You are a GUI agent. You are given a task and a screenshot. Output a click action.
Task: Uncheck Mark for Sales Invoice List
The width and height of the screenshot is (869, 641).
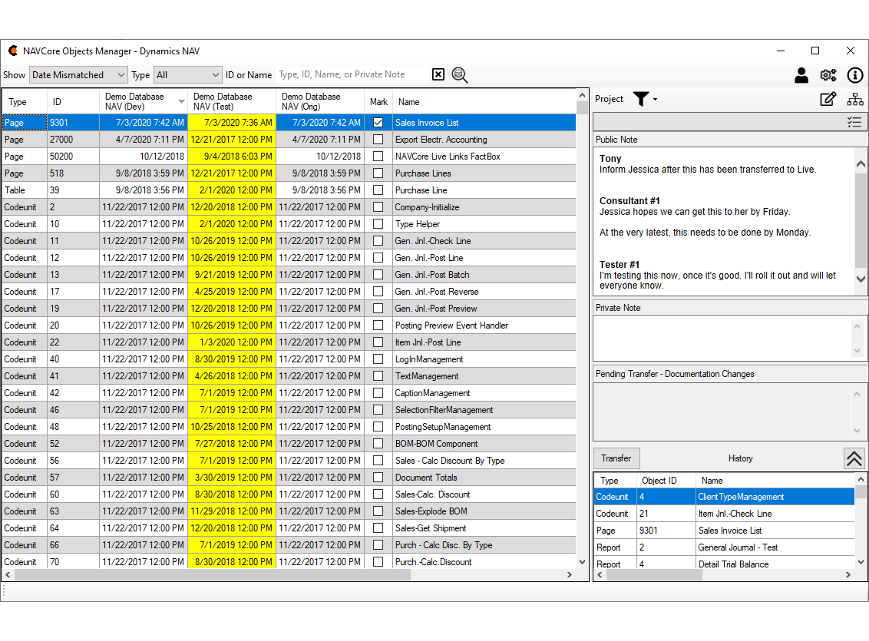378,123
